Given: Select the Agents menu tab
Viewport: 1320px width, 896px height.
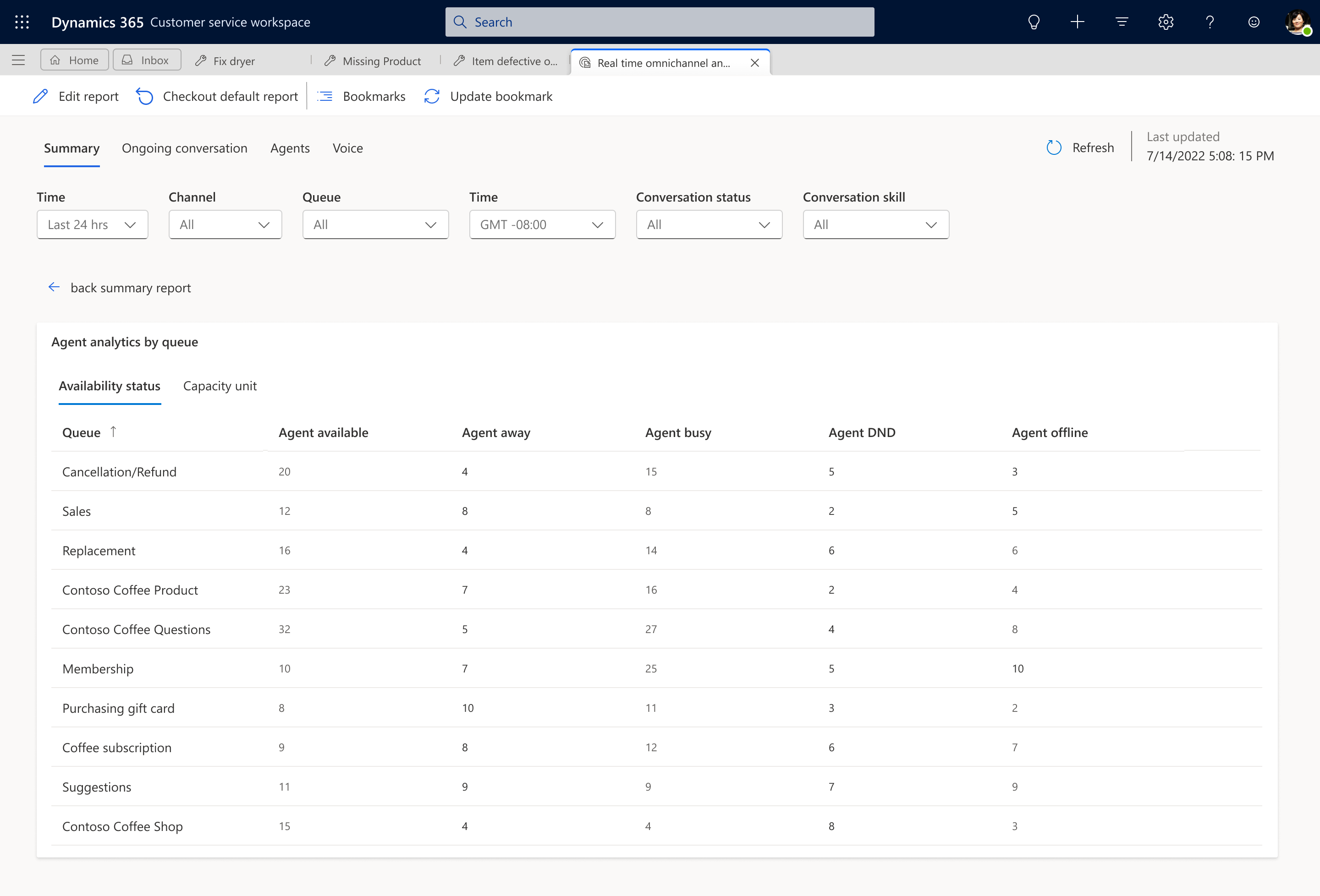Looking at the screenshot, I should coord(289,147).
